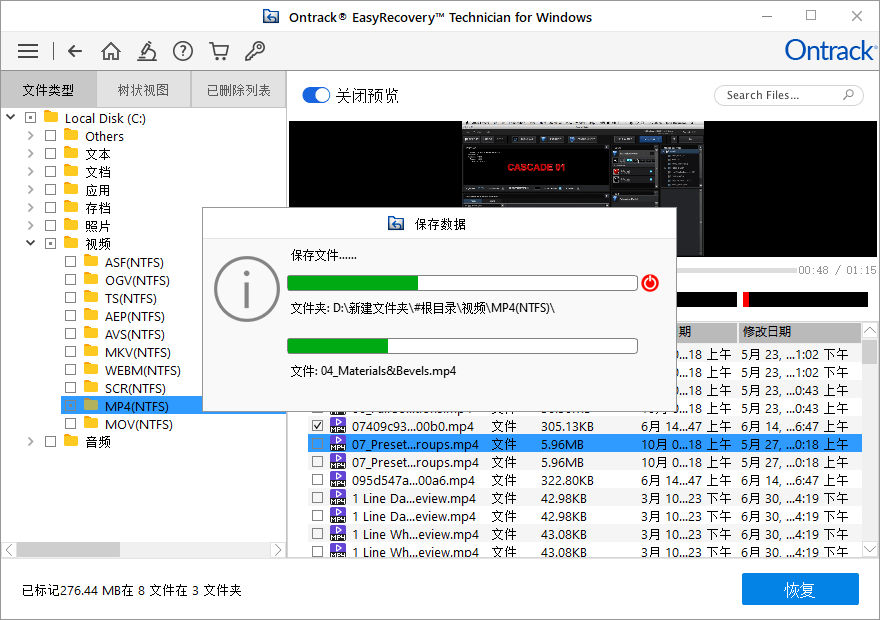This screenshot has width=880, height=620.
Task: Expand the 文本 folder node
Action: click(30, 154)
